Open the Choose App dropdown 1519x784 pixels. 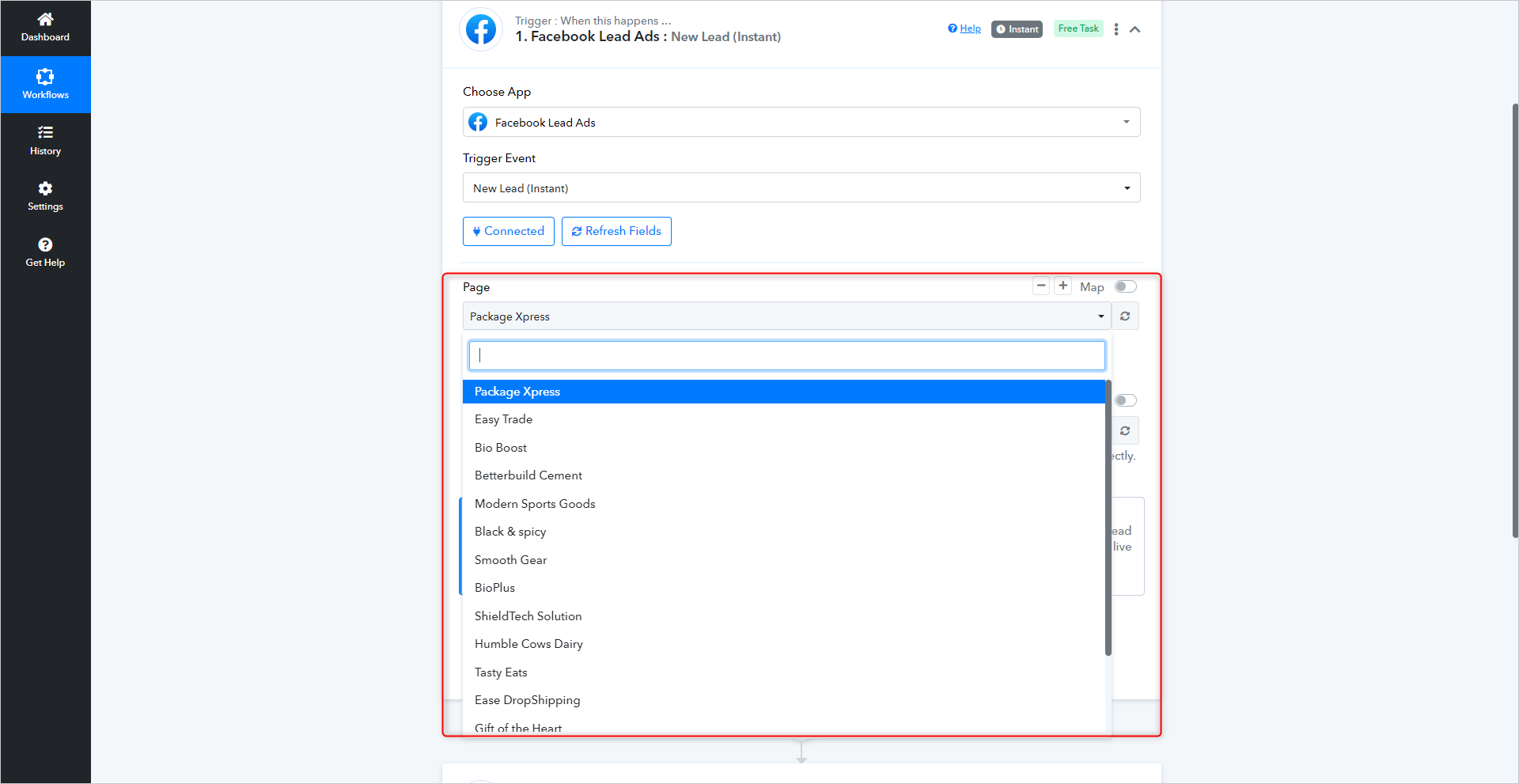pyautogui.click(x=801, y=122)
